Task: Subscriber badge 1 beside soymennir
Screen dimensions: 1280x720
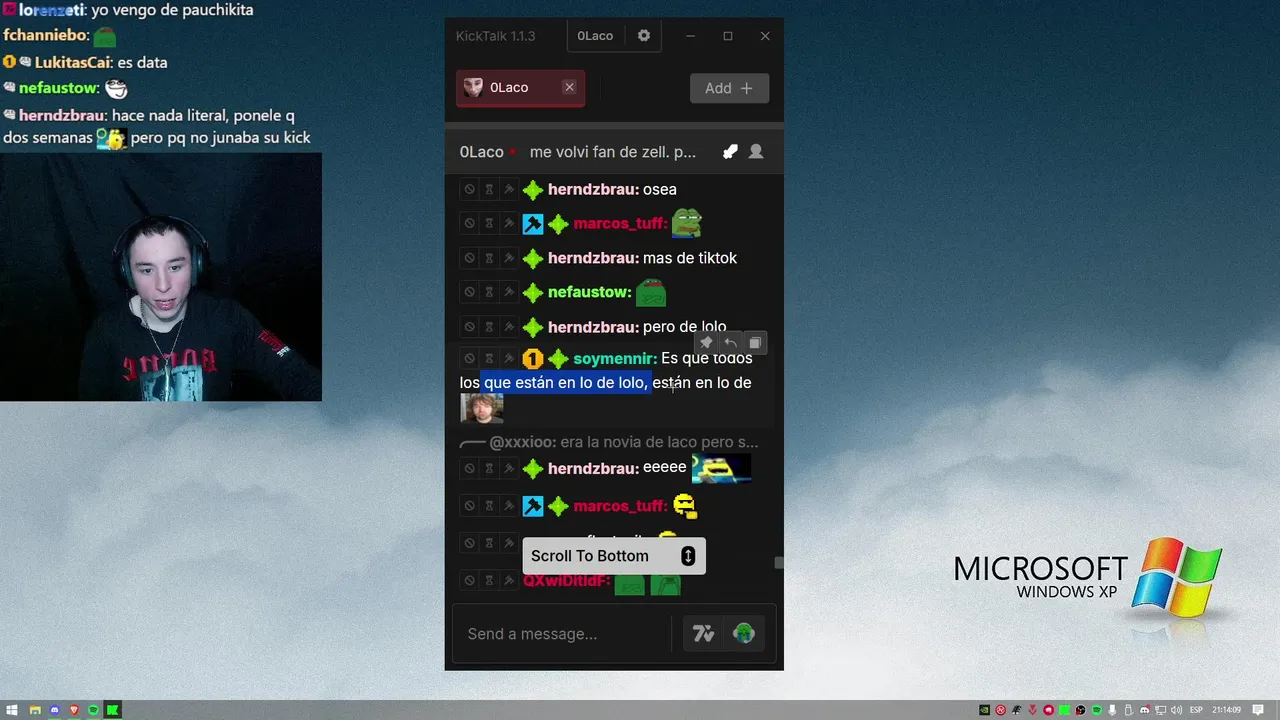Action: [x=533, y=358]
